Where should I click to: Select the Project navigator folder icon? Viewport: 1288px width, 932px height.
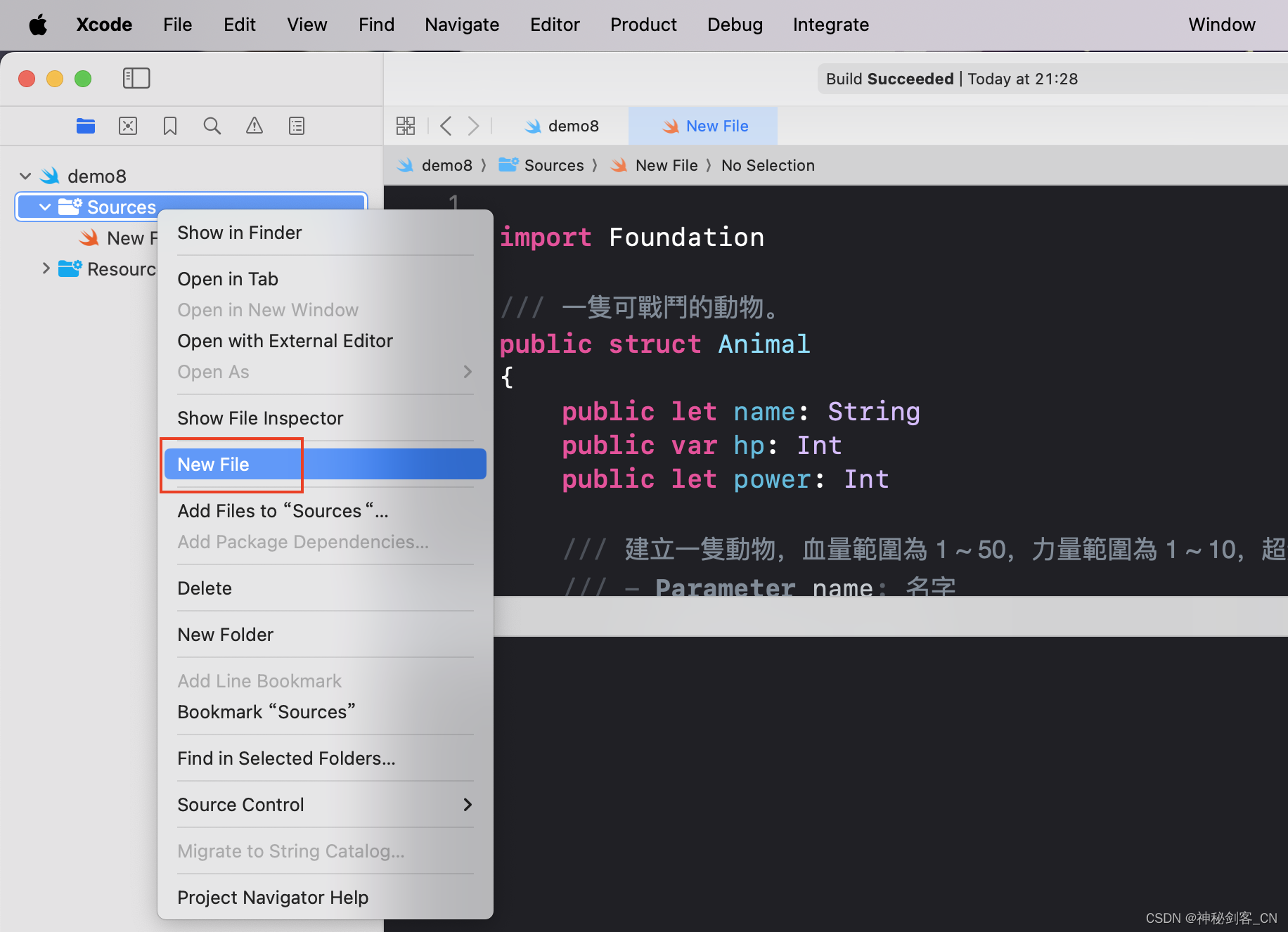86,126
